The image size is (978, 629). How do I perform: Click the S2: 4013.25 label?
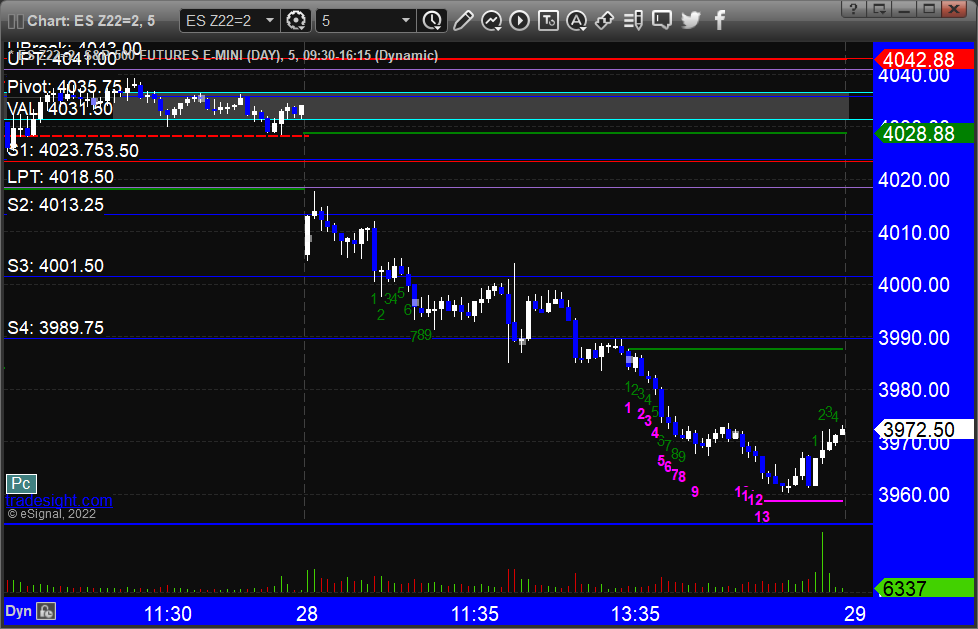point(56,205)
